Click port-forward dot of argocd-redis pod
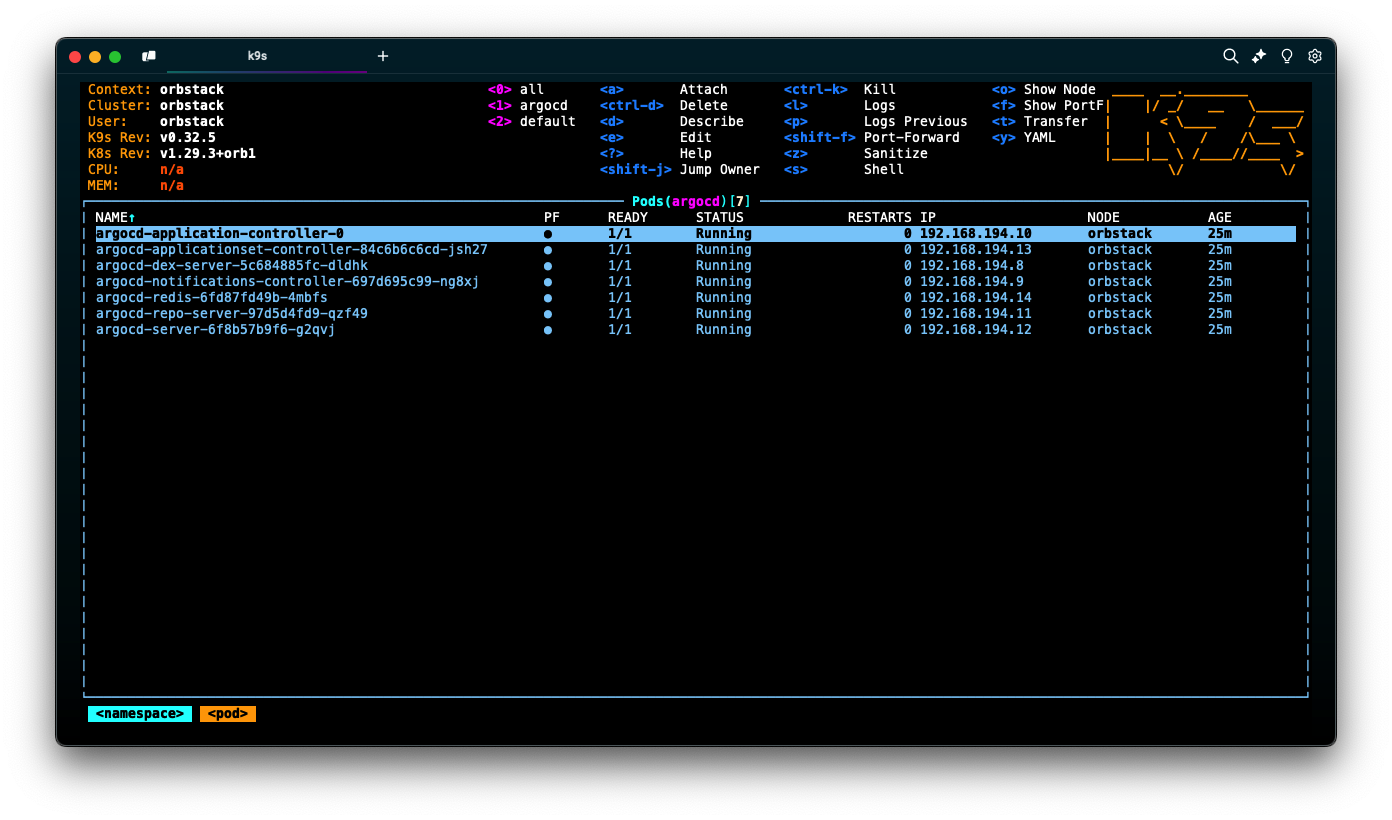The width and height of the screenshot is (1392, 820). [548, 297]
